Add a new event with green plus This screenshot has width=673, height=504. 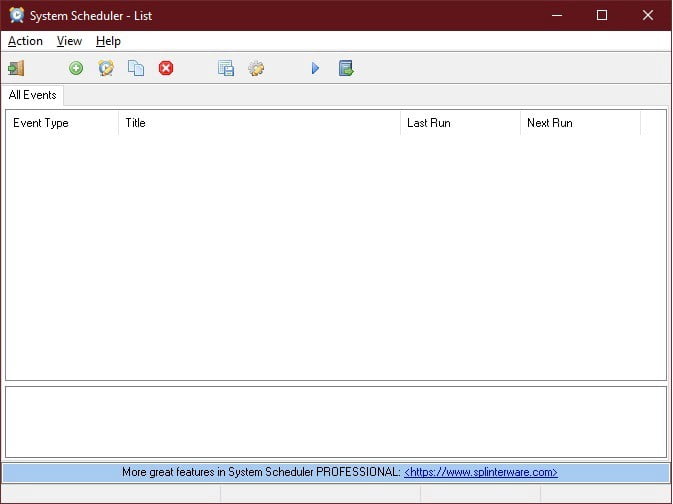tap(76, 68)
